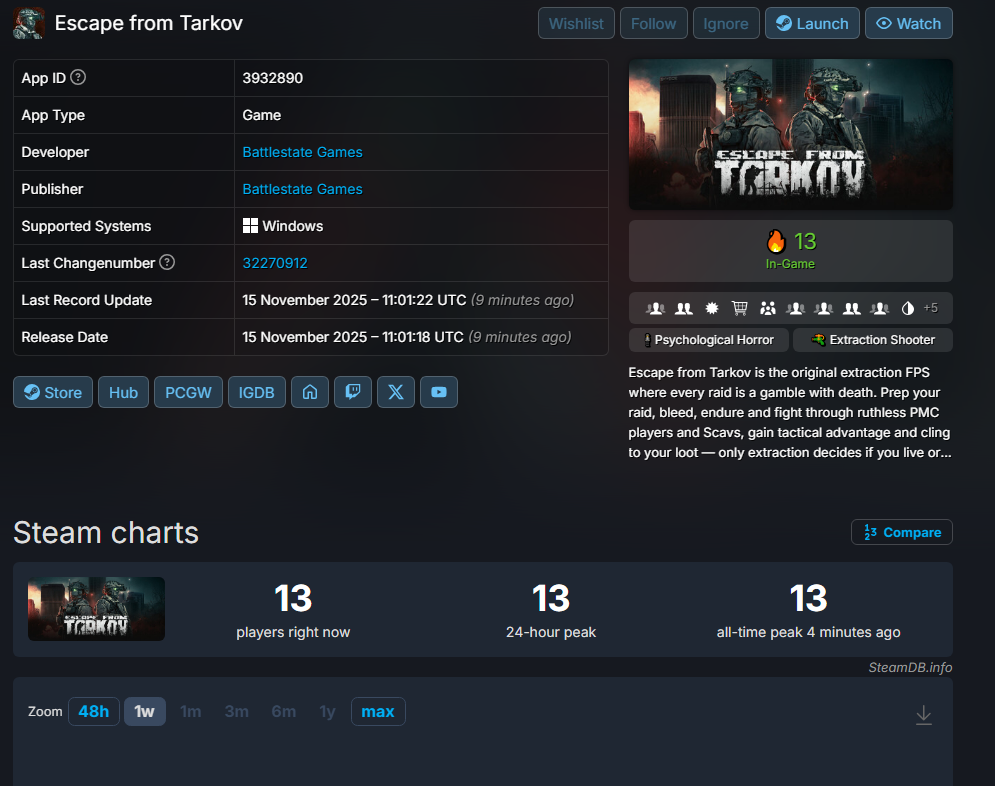Open the Extraction Shooter tag
This screenshot has height=786, width=995.
click(873, 340)
